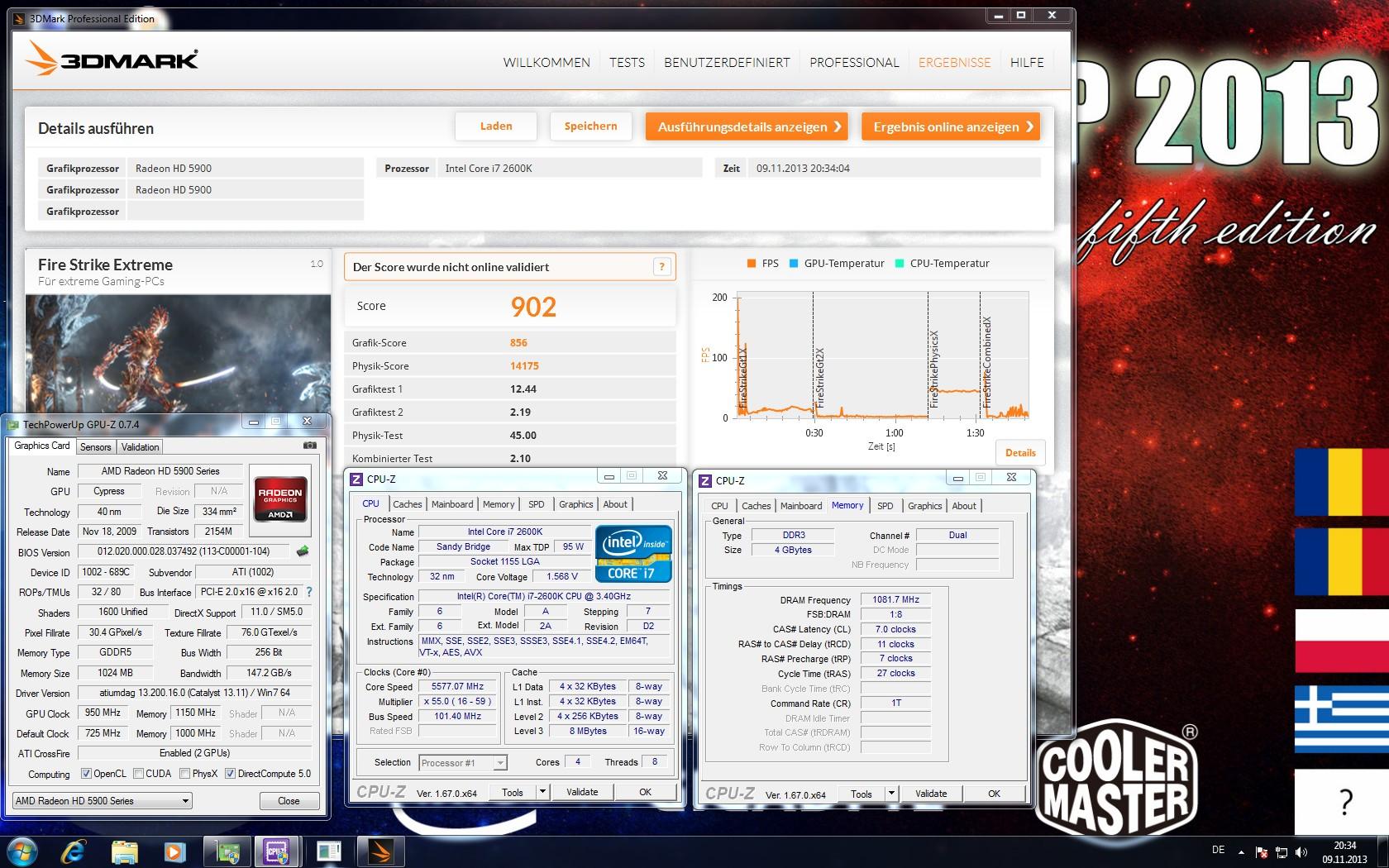Click the Speichern button
1389x868 pixels.
coord(590,126)
